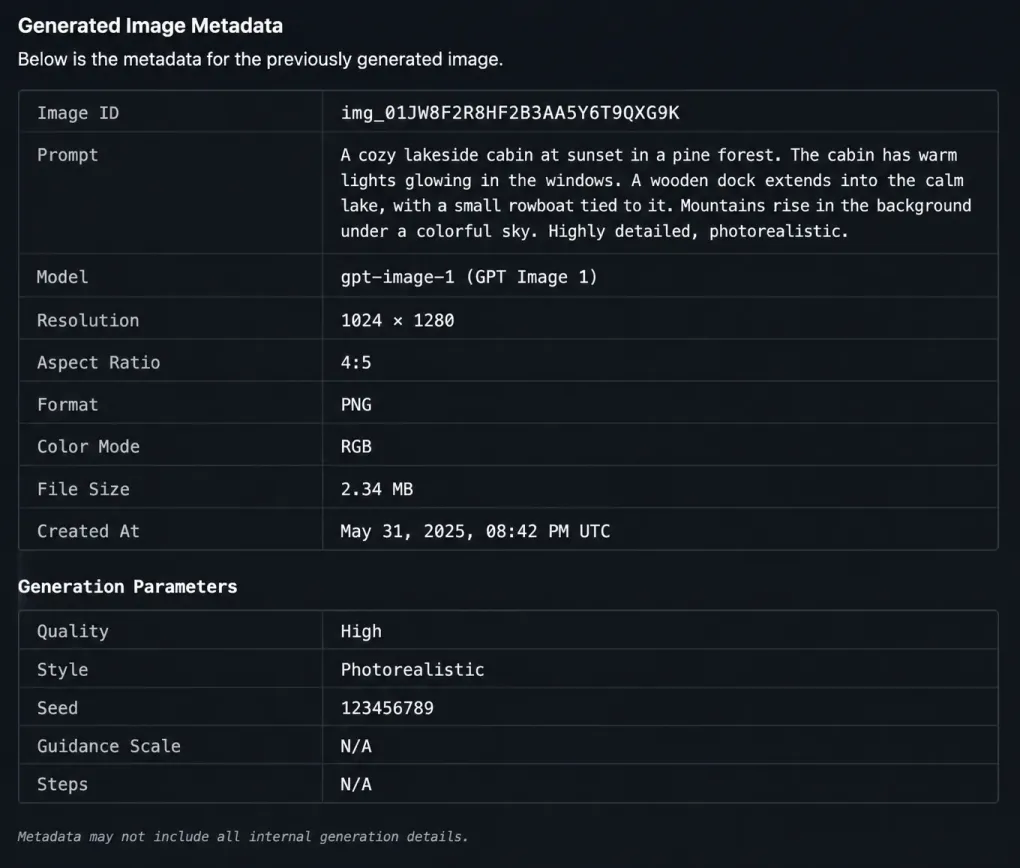This screenshot has height=868, width=1020.
Task: Click the Generated Image Metadata heading
Action: point(150,26)
